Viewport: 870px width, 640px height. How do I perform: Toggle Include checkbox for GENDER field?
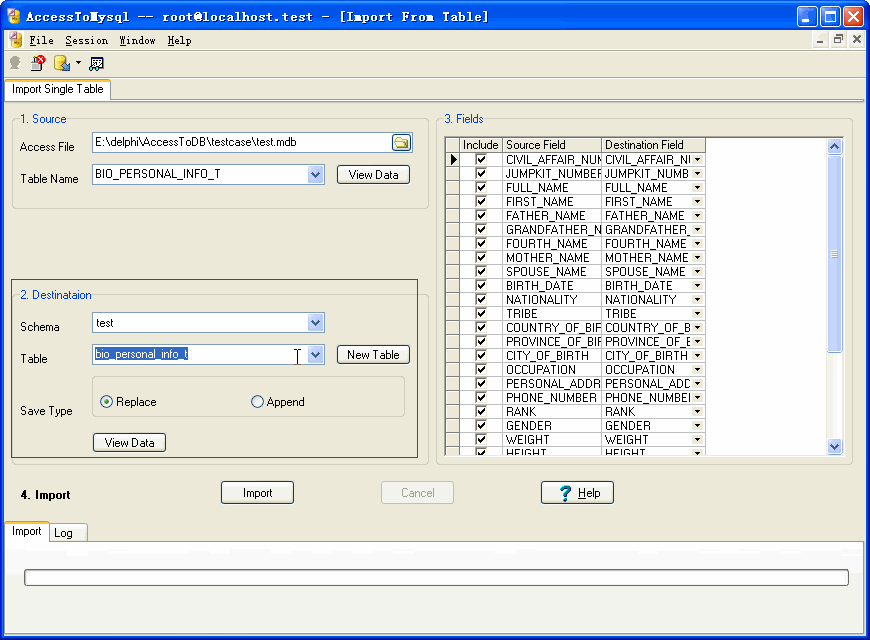click(481, 426)
